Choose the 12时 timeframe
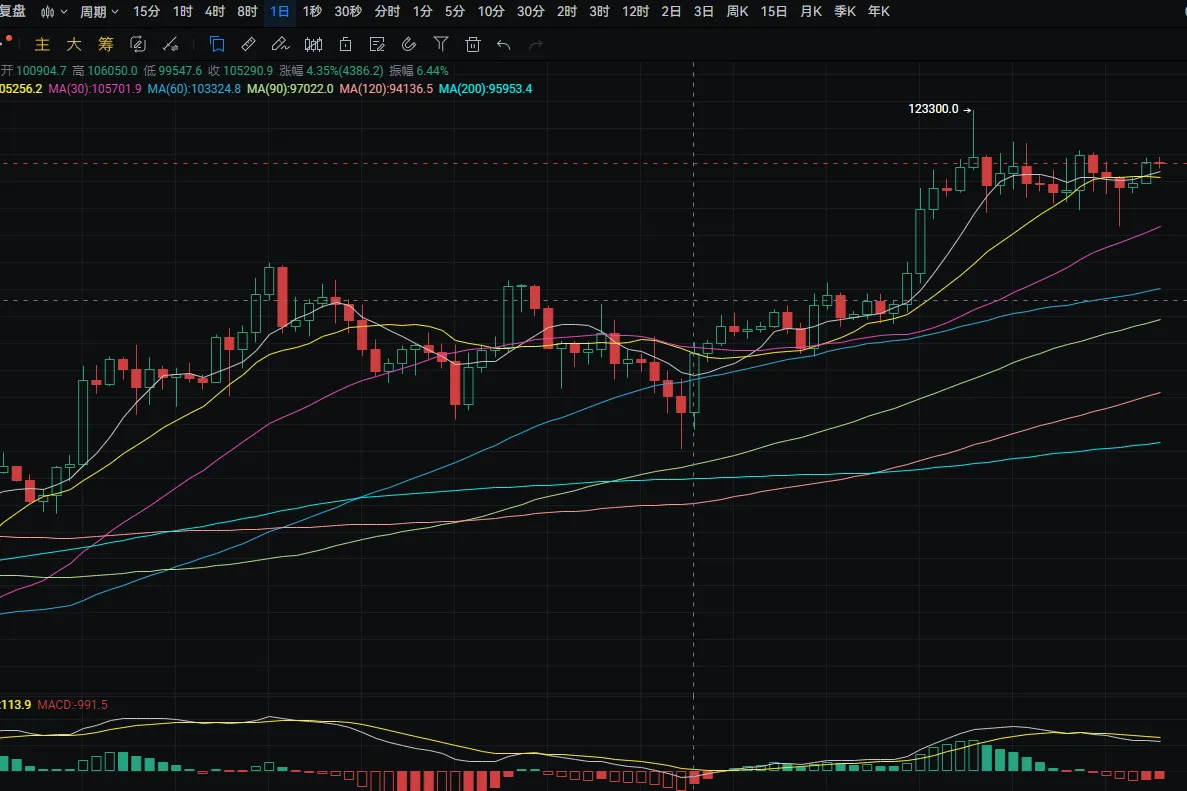Image resolution: width=1187 pixels, height=791 pixels. [635, 11]
